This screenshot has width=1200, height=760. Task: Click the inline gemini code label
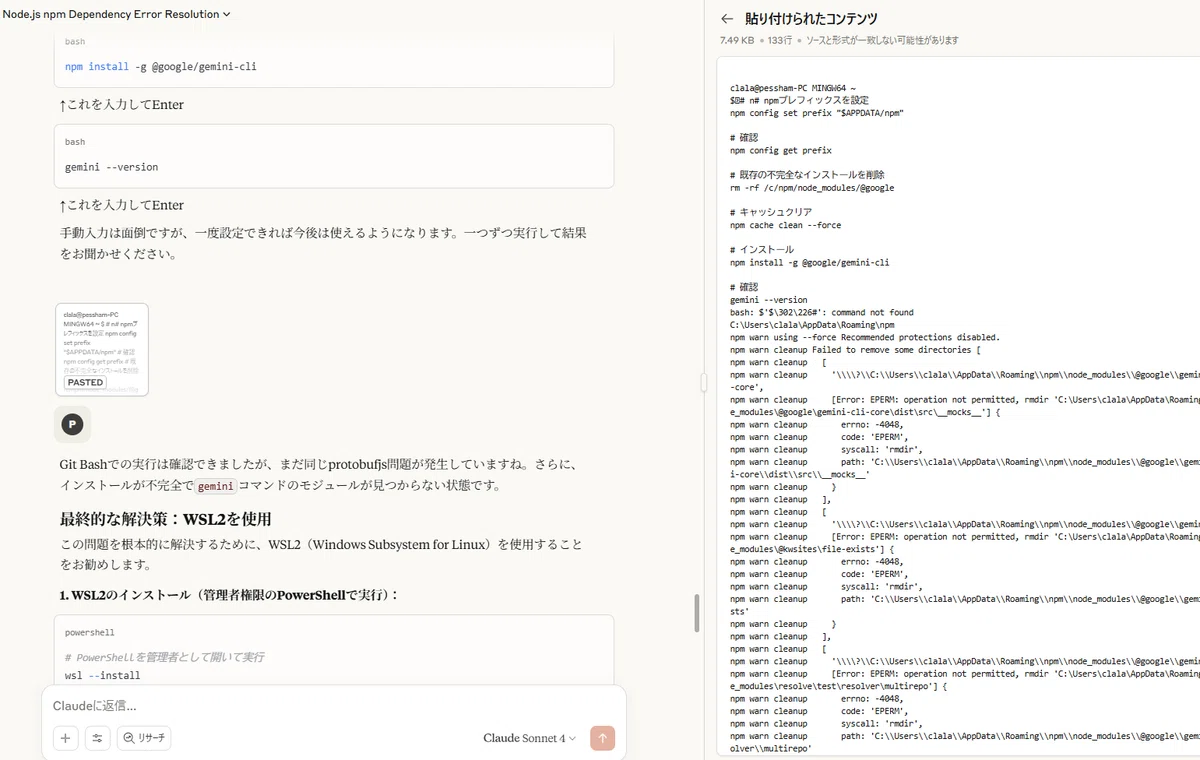click(x=215, y=486)
